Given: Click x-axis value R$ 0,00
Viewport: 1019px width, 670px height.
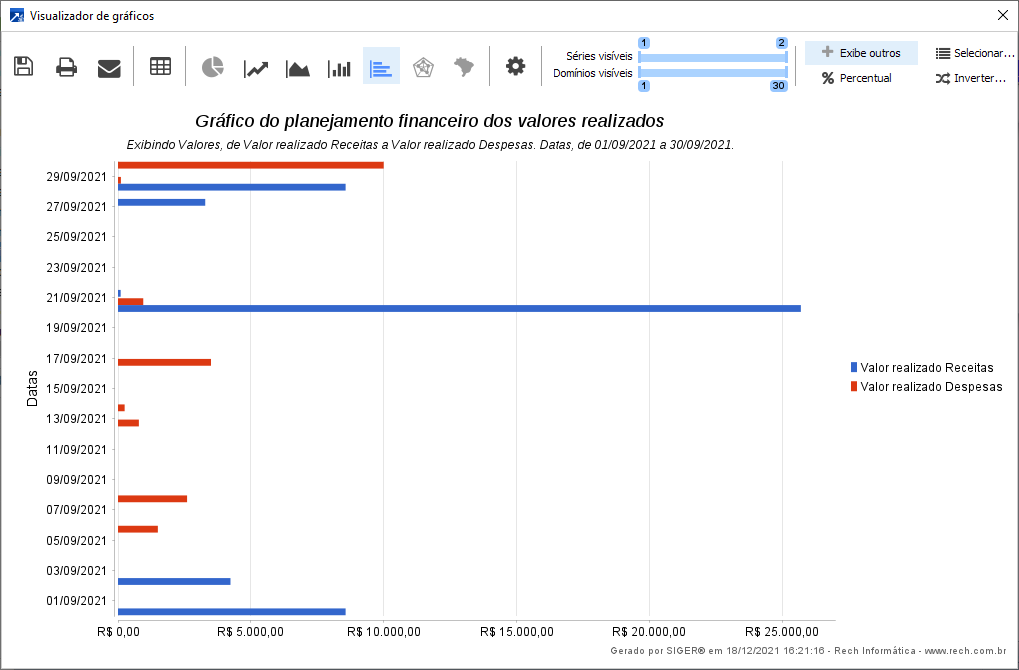Looking at the screenshot, I should point(118,632).
